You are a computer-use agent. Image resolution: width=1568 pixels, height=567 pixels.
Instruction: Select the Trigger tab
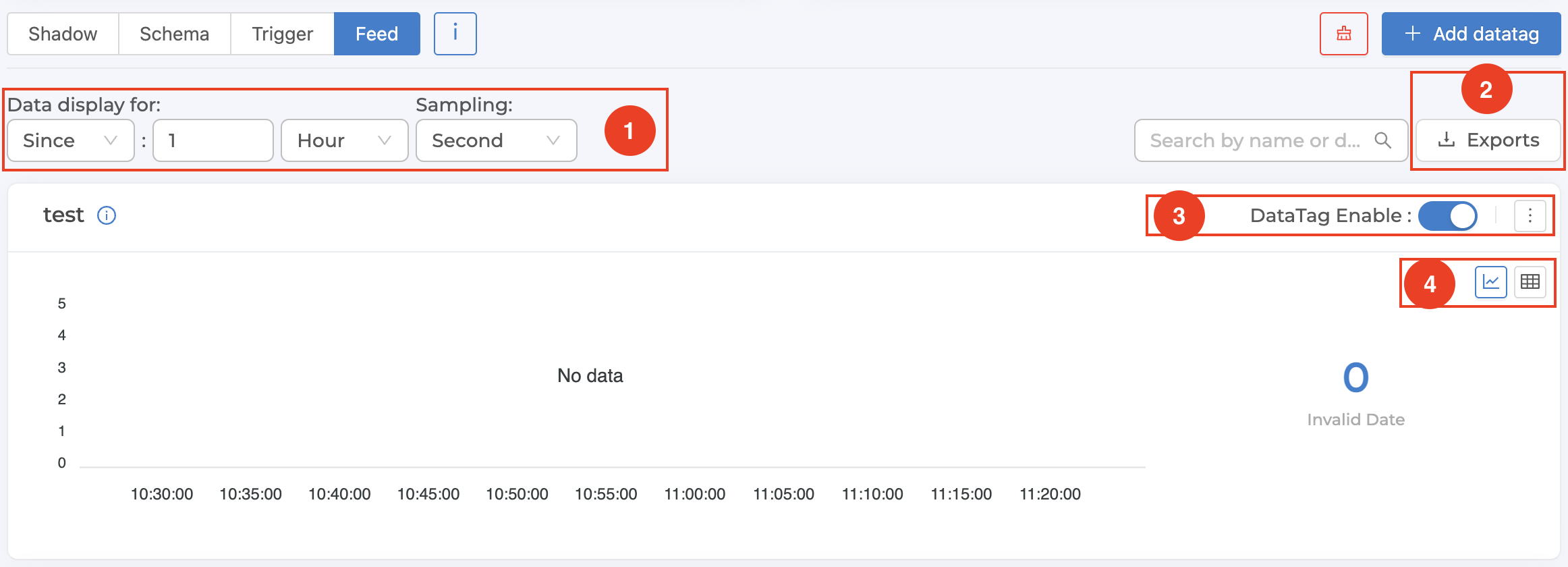[x=282, y=34]
